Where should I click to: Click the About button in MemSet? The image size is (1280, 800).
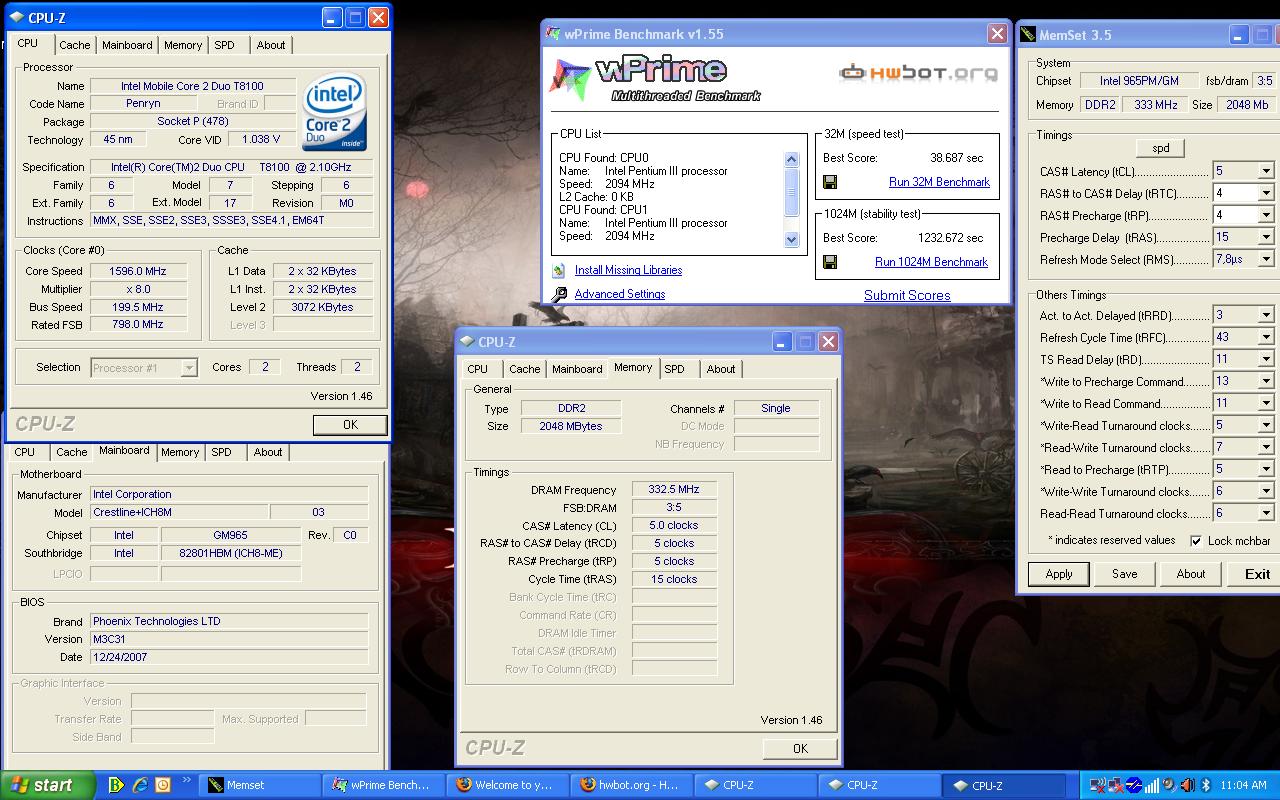tap(1191, 574)
